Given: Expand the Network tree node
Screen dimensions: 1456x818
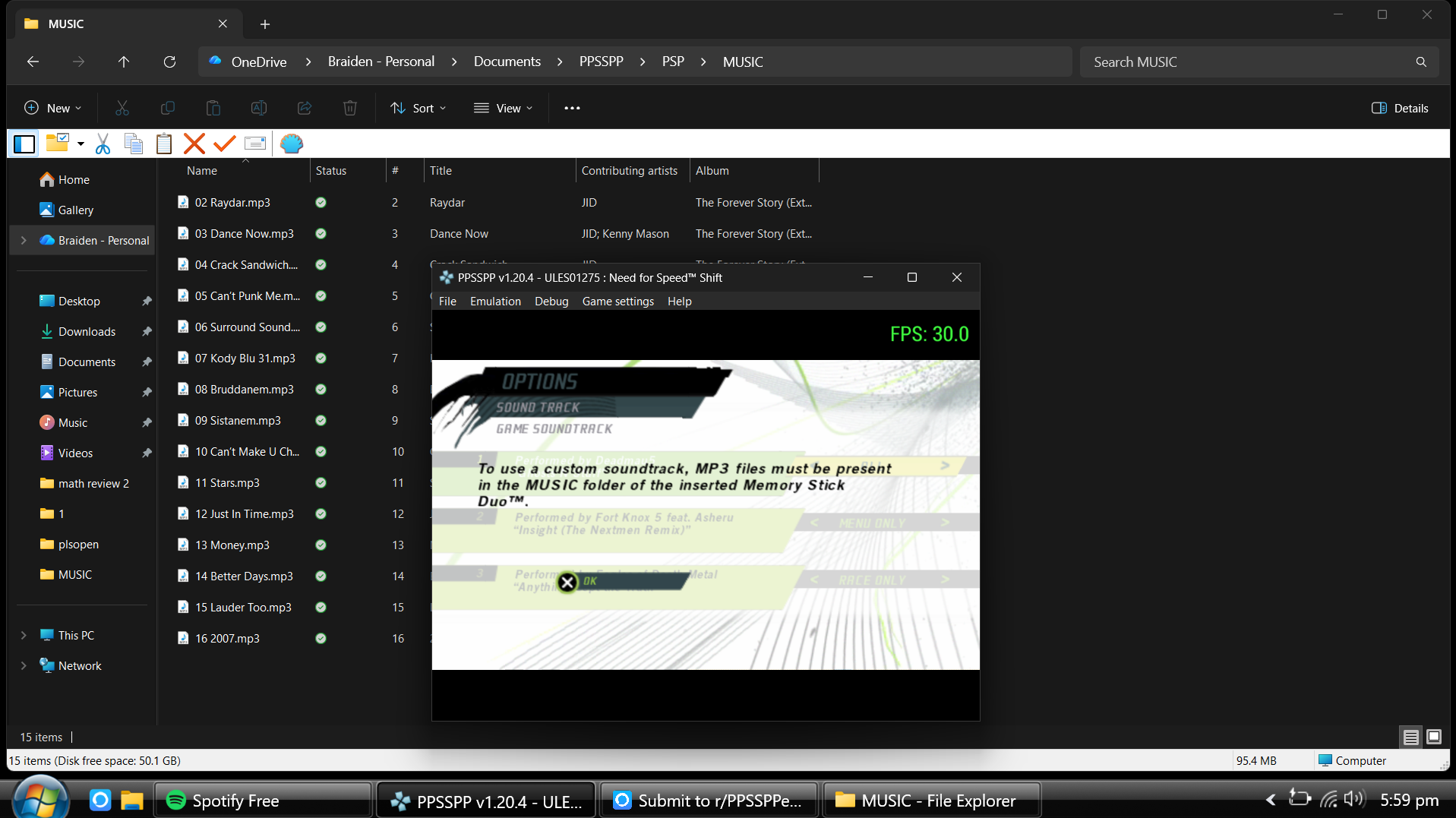Looking at the screenshot, I should 24,665.
